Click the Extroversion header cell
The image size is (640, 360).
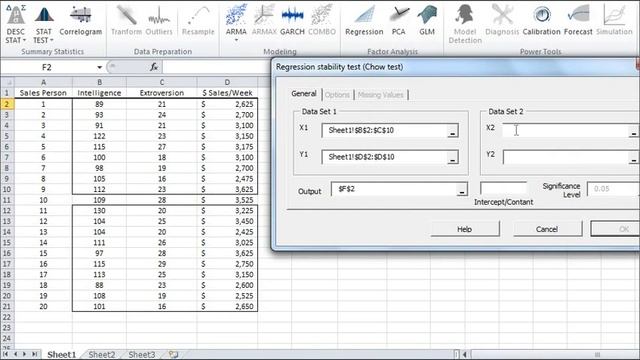(162, 93)
